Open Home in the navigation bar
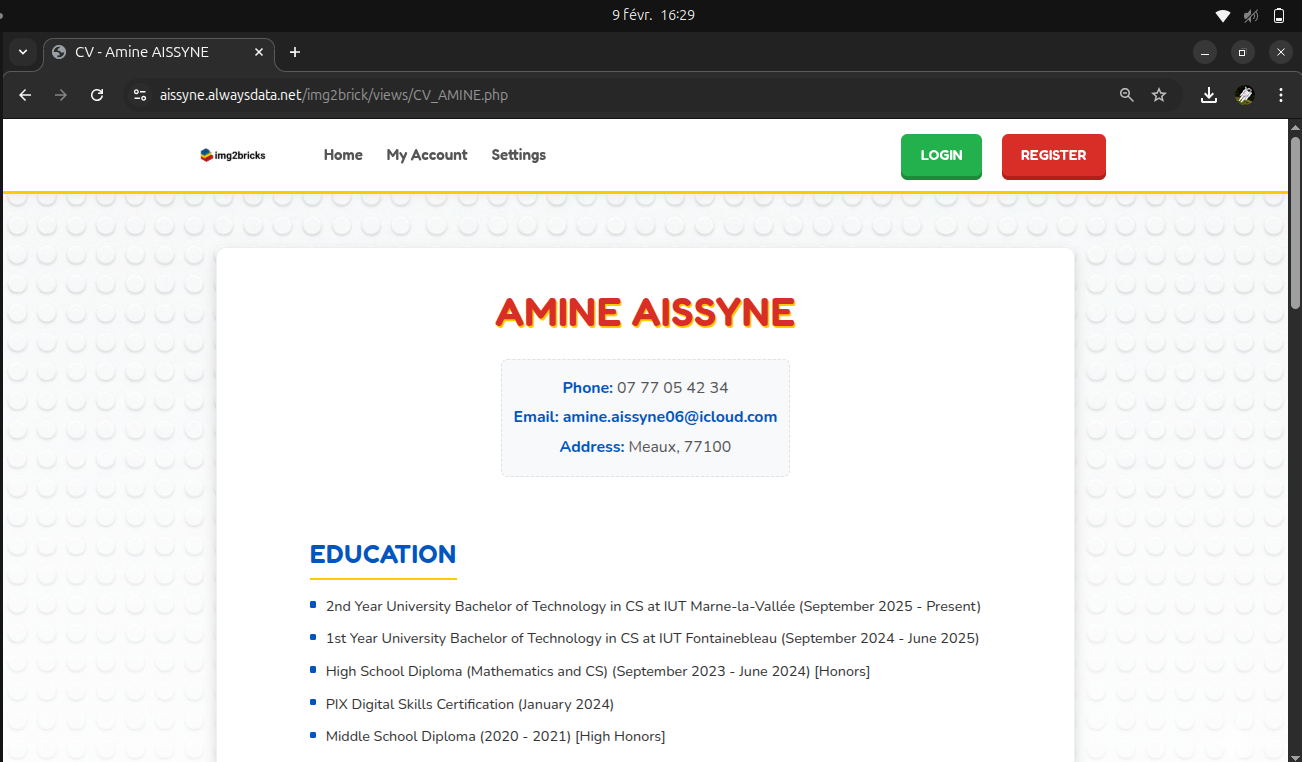1302x762 pixels. tap(343, 155)
